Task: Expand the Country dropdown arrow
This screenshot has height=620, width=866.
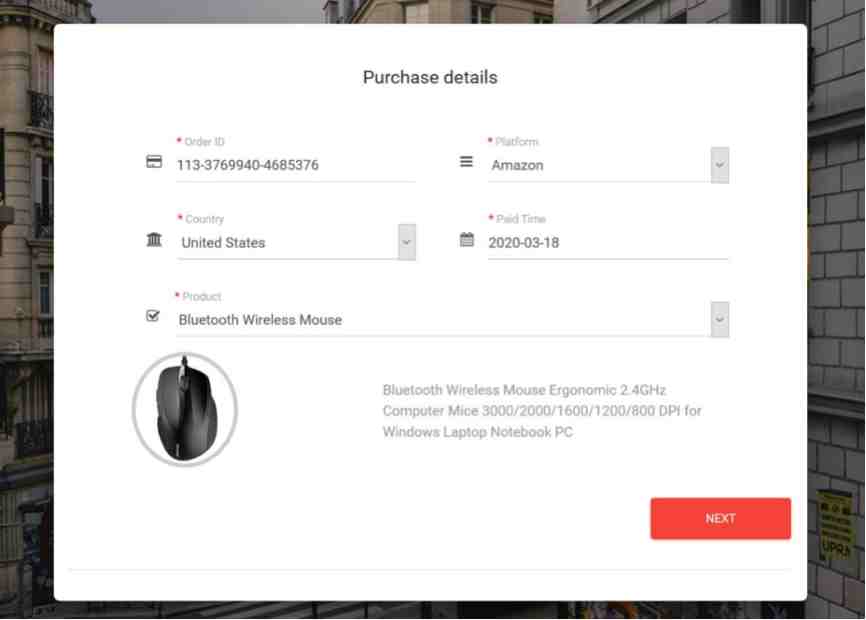Action: [x=407, y=242]
